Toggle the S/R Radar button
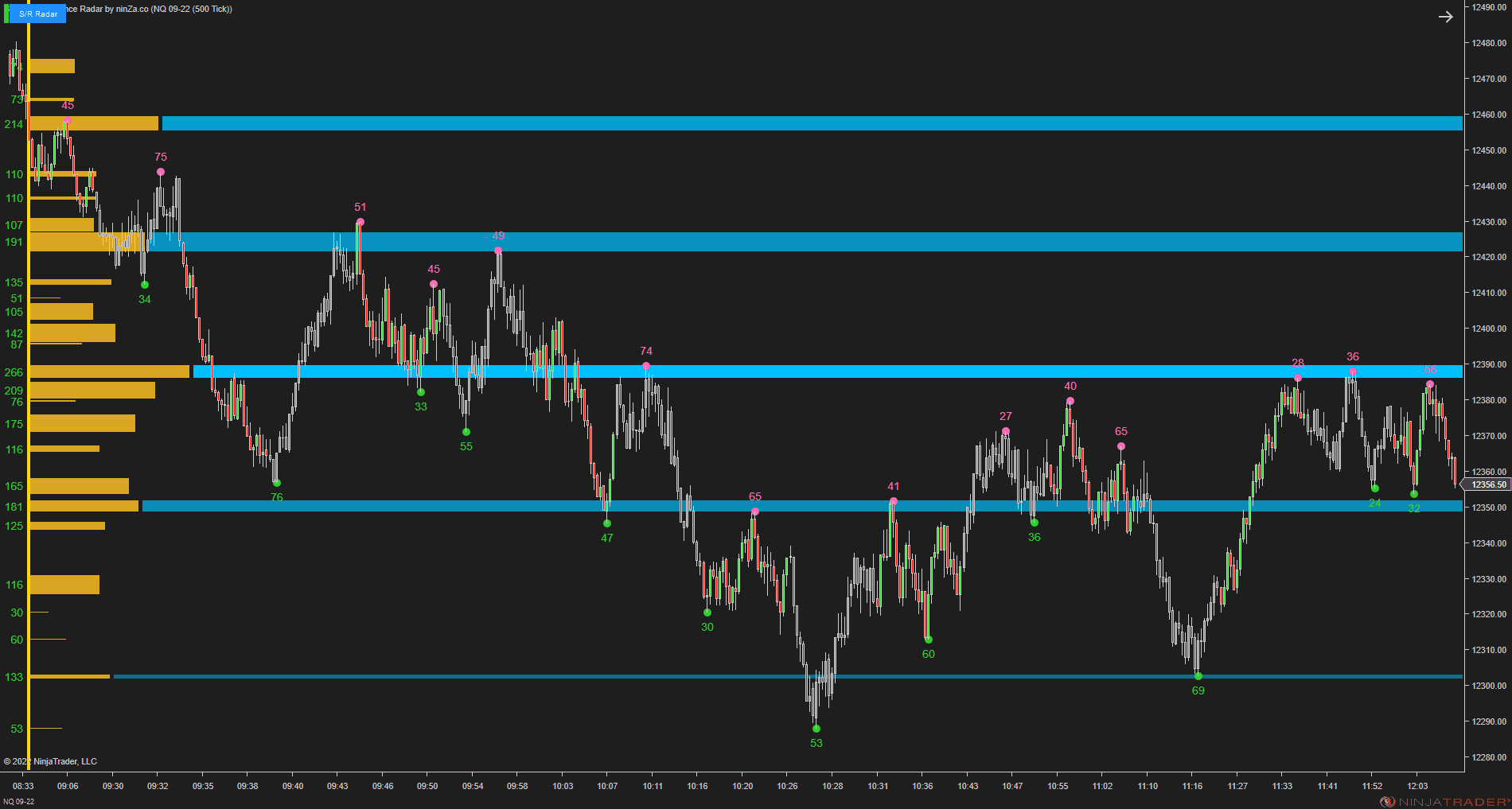The image size is (1512, 809). (38, 14)
